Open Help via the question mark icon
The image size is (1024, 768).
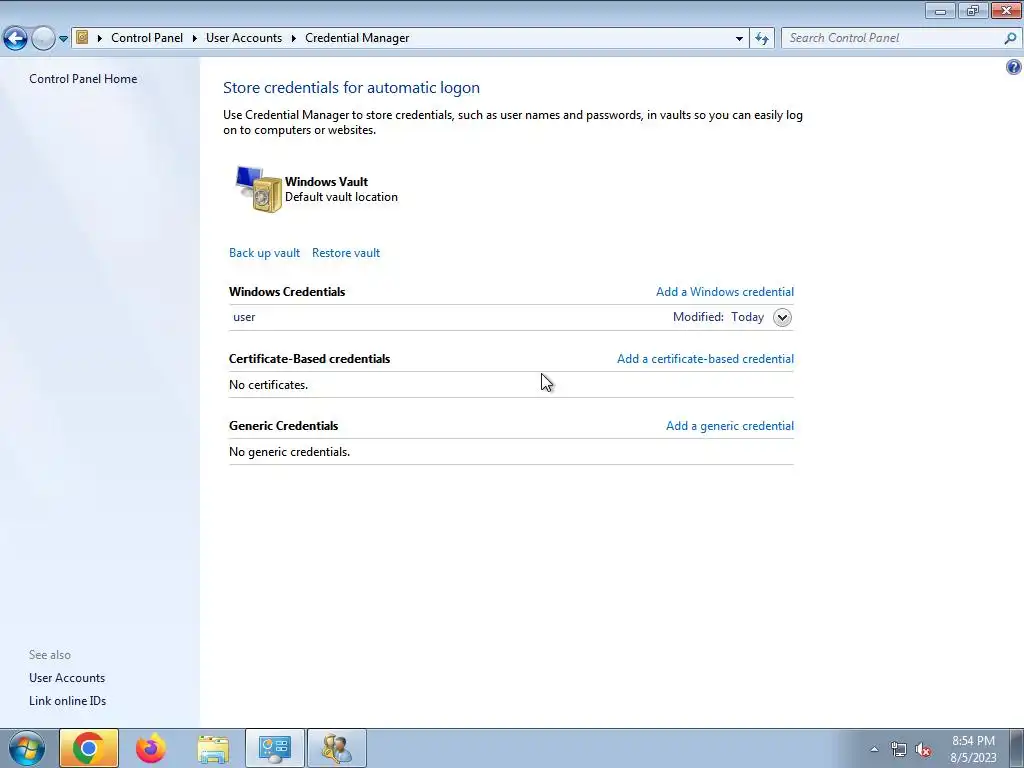click(1014, 67)
